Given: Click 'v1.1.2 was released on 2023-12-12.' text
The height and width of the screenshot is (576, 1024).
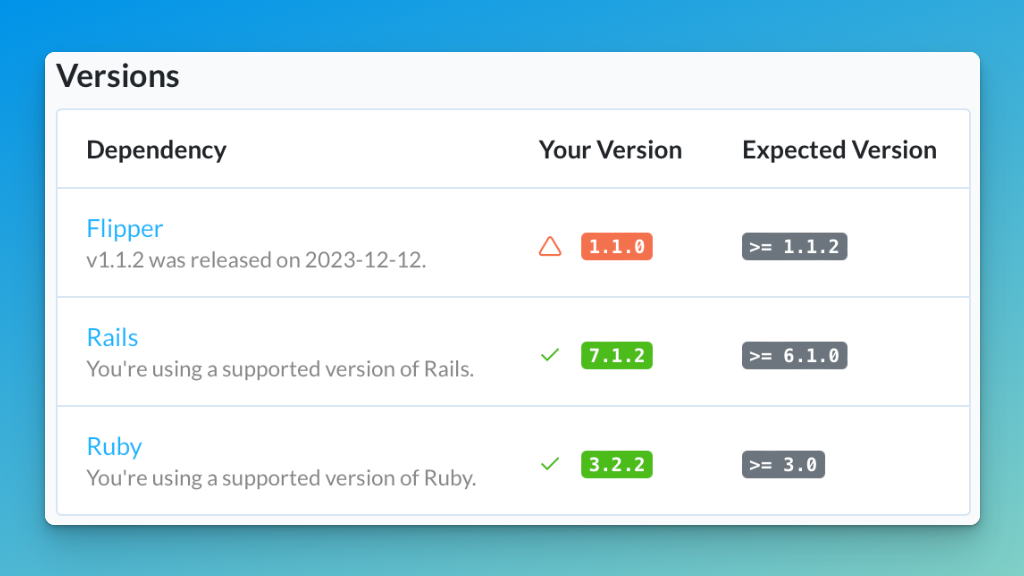Looking at the screenshot, I should click(256, 260).
